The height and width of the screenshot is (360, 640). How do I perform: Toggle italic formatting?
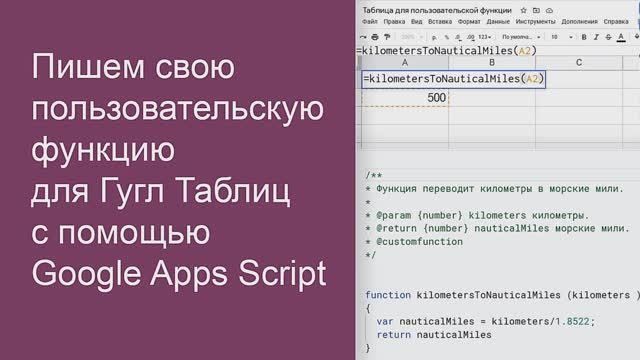[596, 37]
